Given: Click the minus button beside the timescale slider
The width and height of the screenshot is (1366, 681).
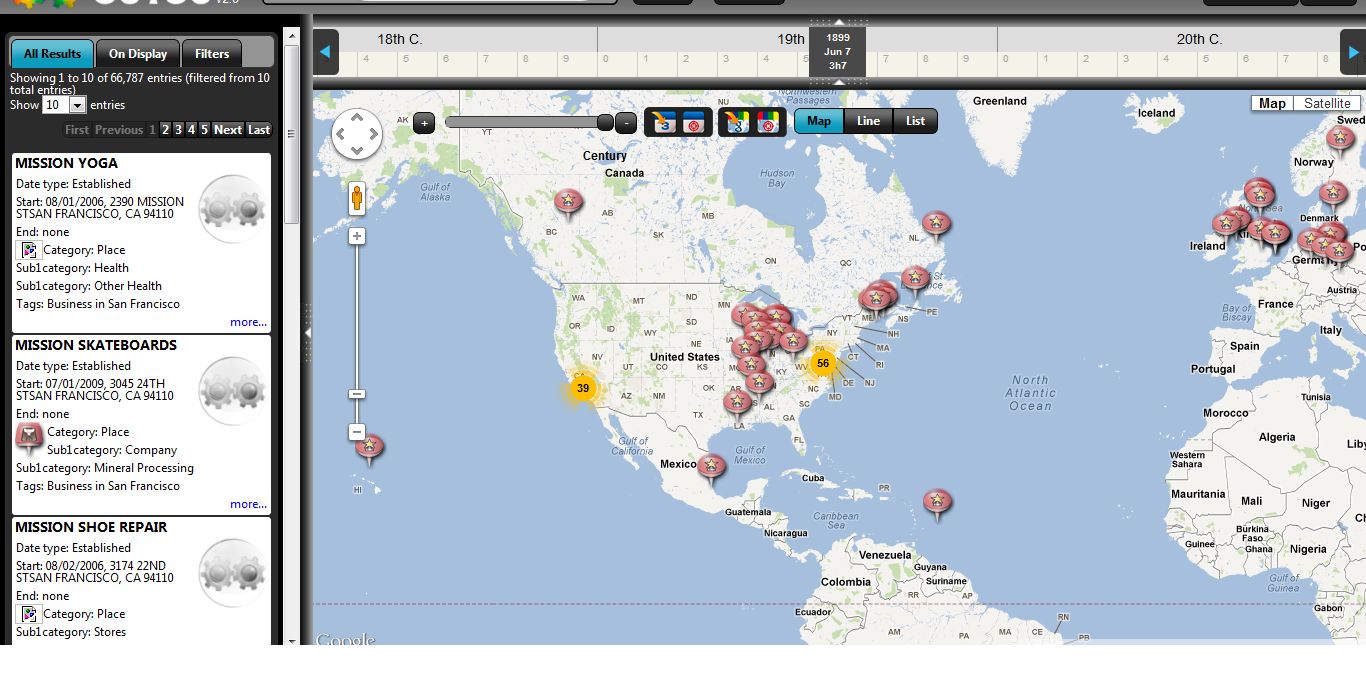Looking at the screenshot, I should pyautogui.click(x=626, y=123).
